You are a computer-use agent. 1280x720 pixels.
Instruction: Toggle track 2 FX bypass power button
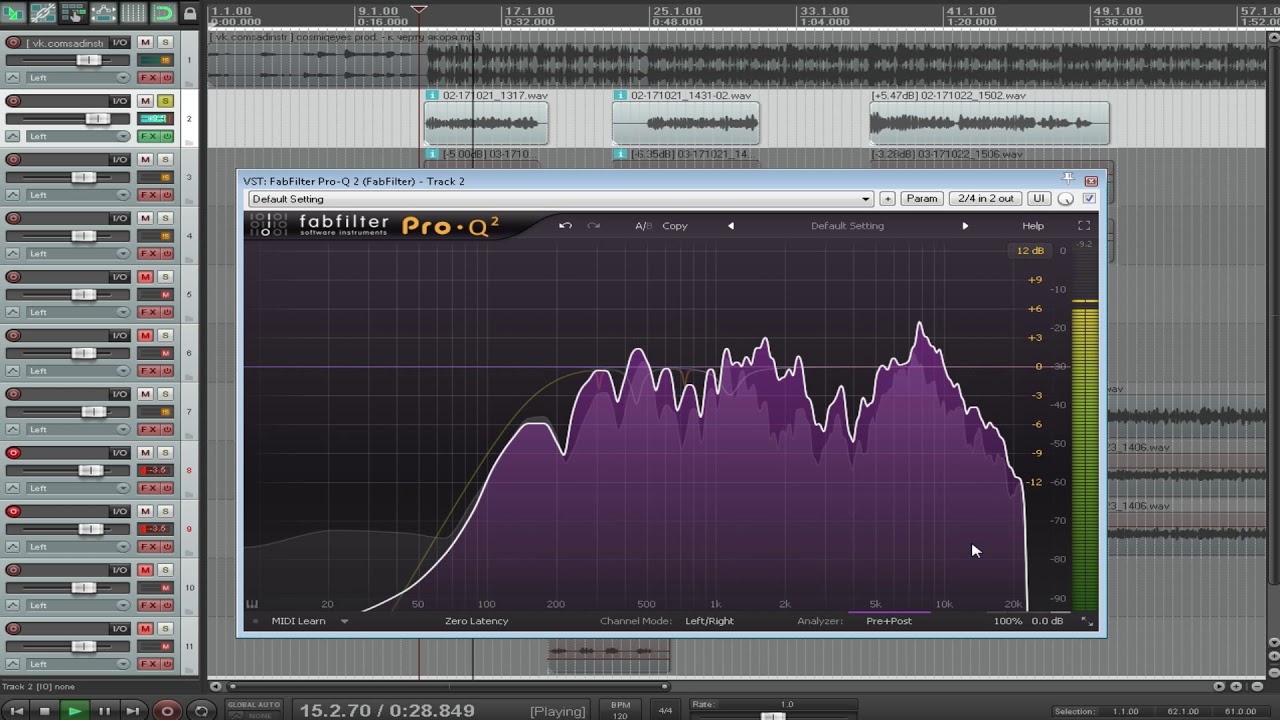[167, 136]
